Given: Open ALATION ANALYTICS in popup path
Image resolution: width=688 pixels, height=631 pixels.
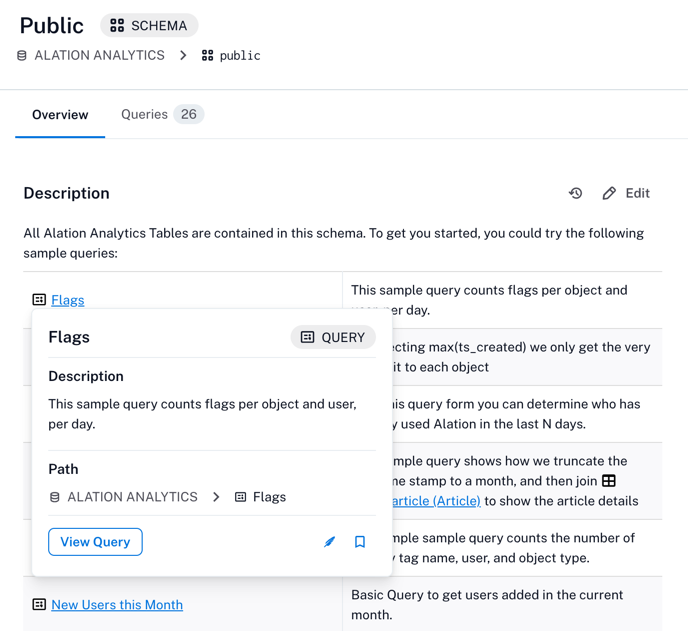Looking at the screenshot, I should pos(133,497).
